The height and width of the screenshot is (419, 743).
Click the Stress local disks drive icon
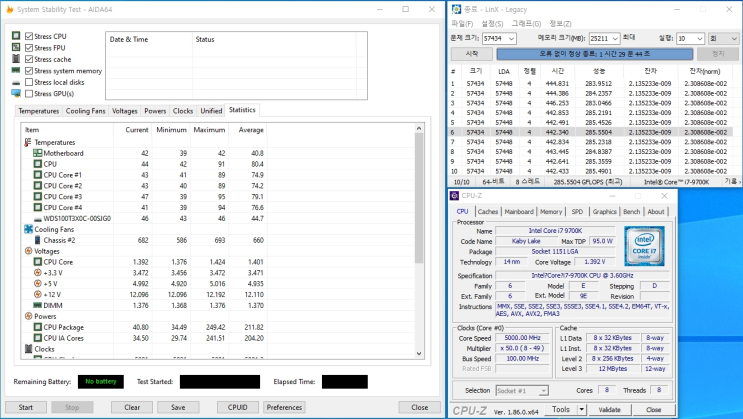(x=16, y=82)
